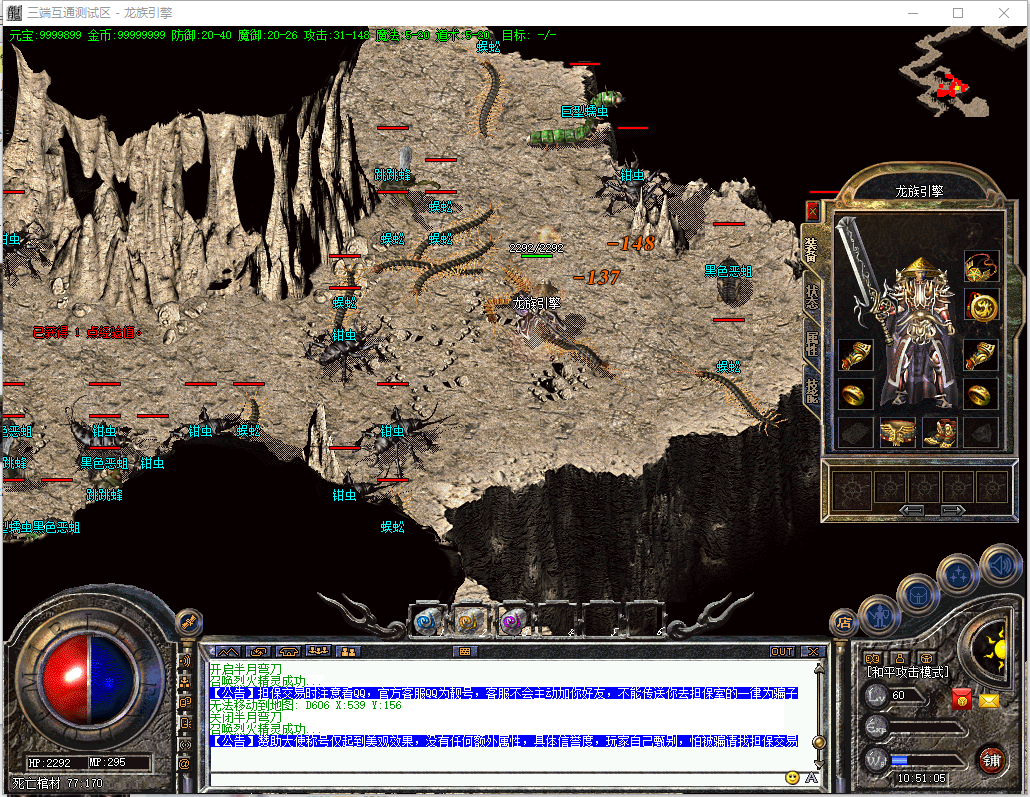Select the left gold ring slot

[x=855, y=394]
